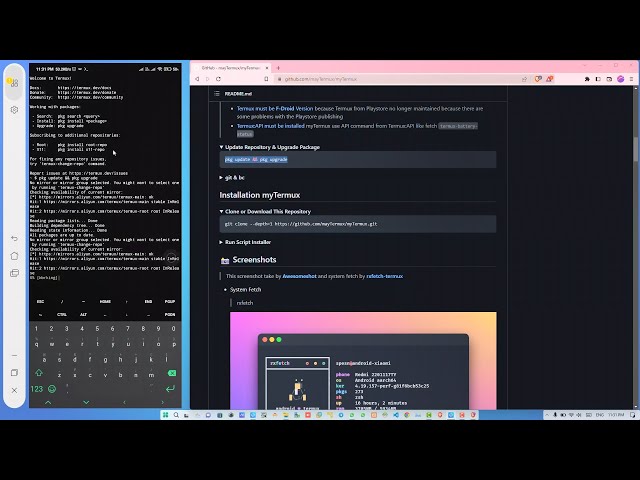Click the 11:31 PM taskbar clock

point(616,415)
